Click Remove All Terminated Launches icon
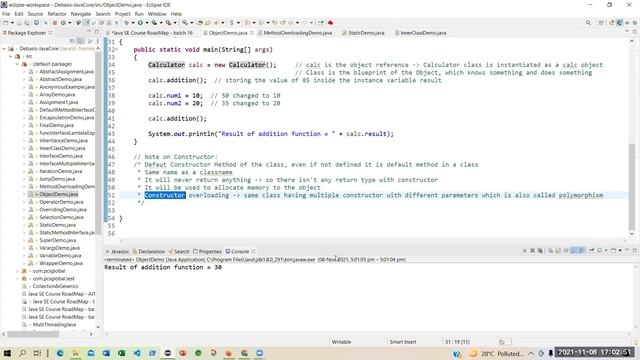 (540, 251)
